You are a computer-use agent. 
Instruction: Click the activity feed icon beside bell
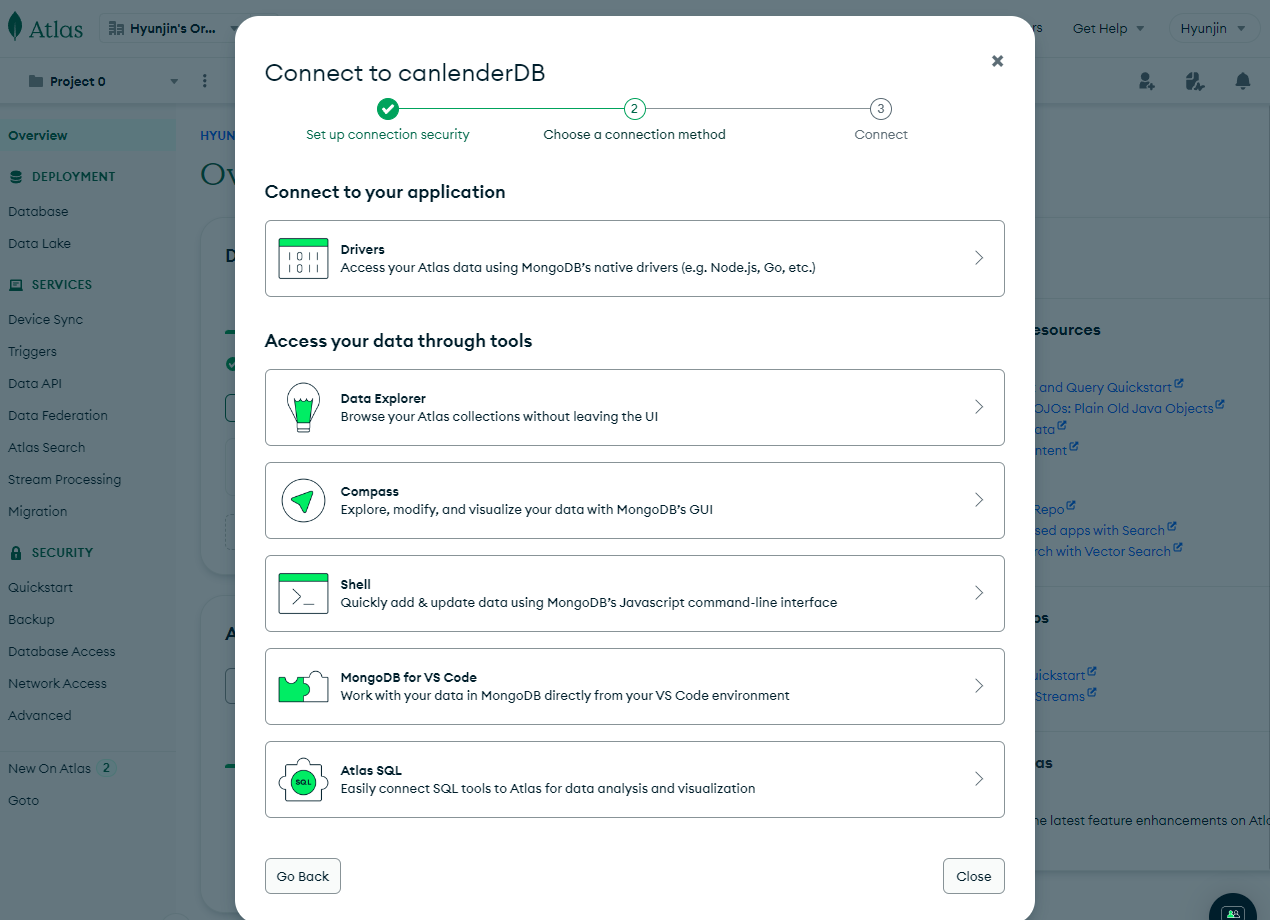coord(1194,81)
